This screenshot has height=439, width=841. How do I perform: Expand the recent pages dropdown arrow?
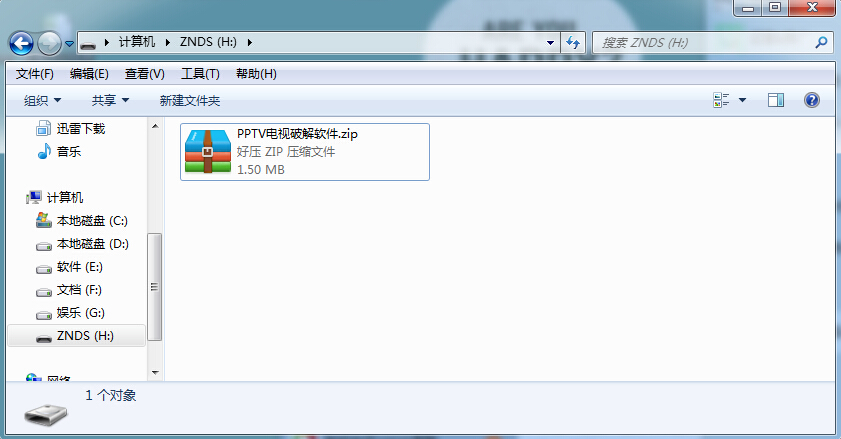[69, 43]
